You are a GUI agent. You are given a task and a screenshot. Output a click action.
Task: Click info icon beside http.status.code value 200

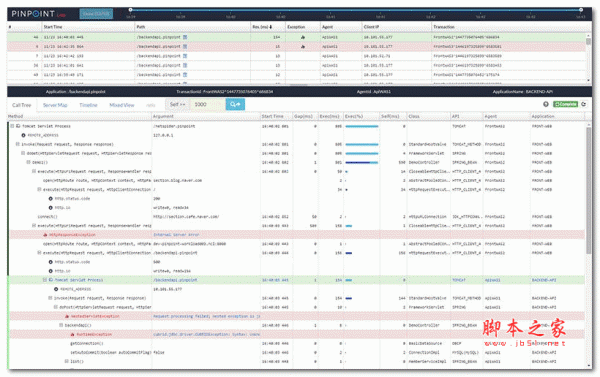(51, 199)
